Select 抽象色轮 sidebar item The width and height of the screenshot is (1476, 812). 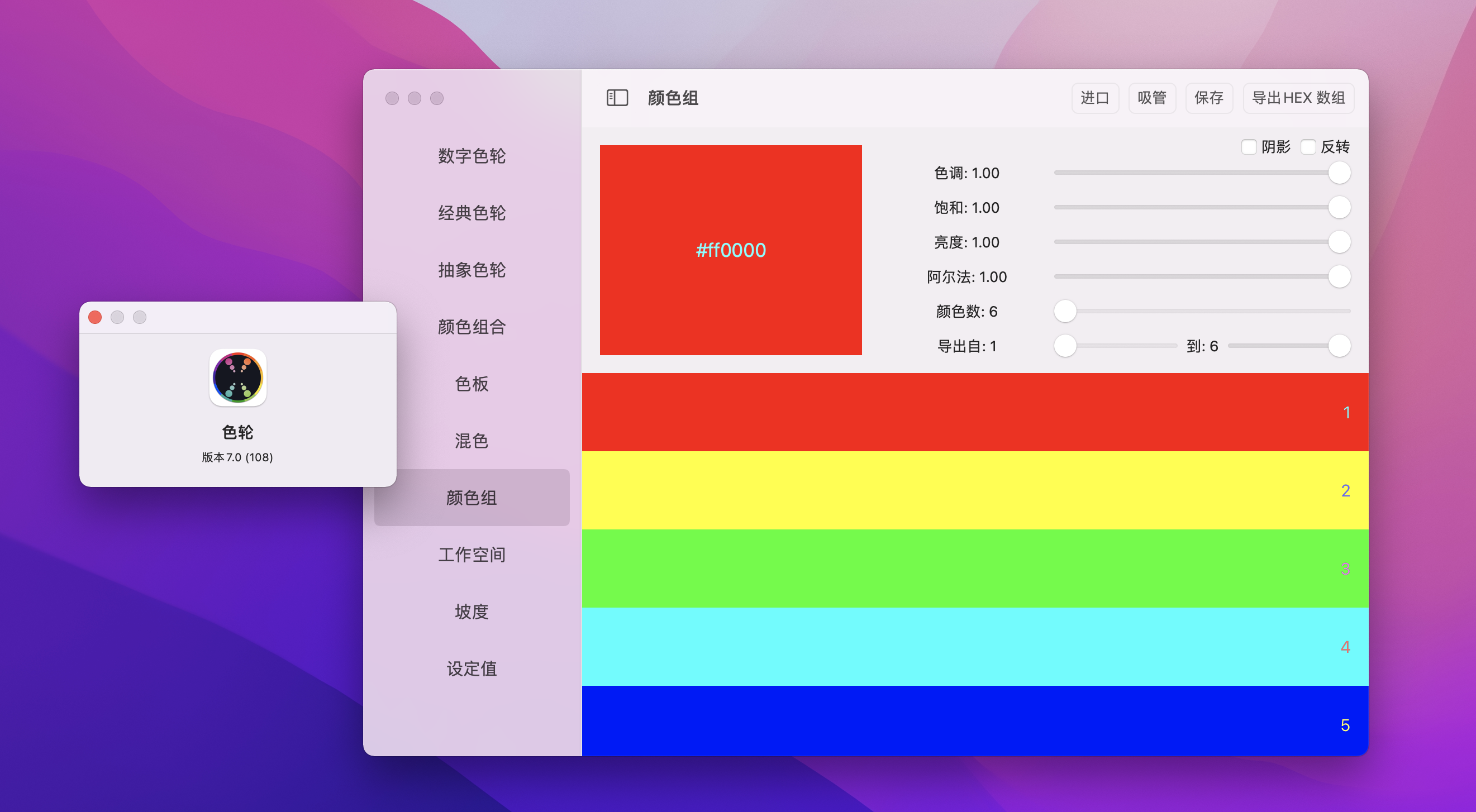472,270
